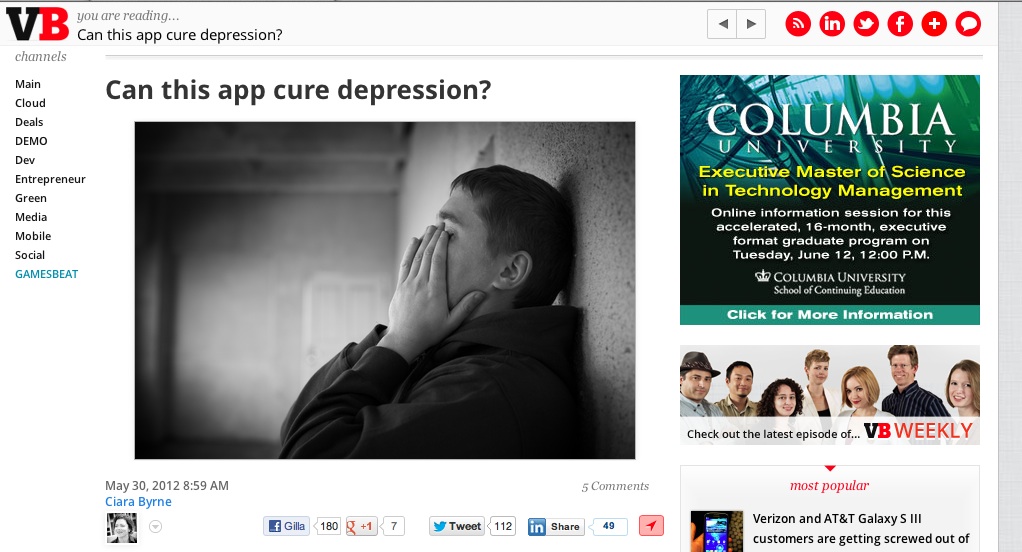The height and width of the screenshot is (552, 1022).
Task: Click the red plus icon
Action: (933, 24)
